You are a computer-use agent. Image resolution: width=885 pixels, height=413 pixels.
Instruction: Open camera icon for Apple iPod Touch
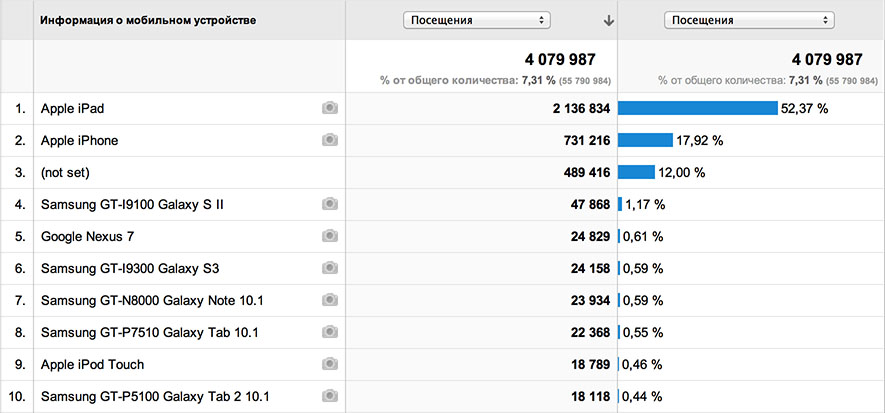coord(330,364)
